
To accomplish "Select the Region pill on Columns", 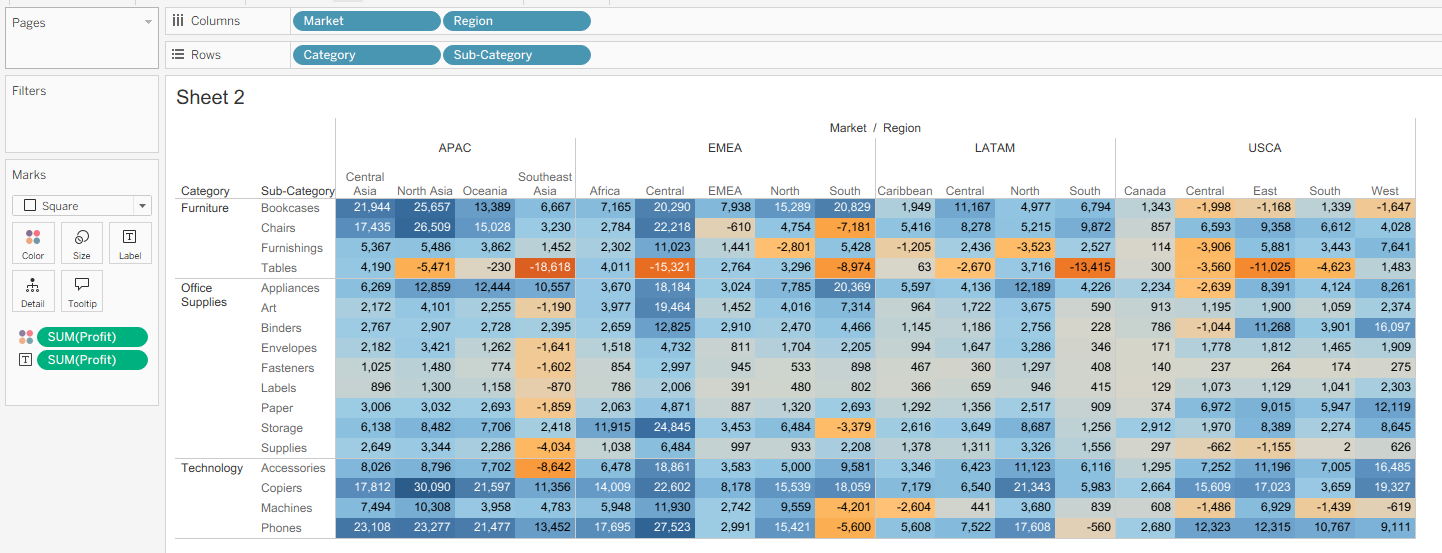I will coord(516,21).
